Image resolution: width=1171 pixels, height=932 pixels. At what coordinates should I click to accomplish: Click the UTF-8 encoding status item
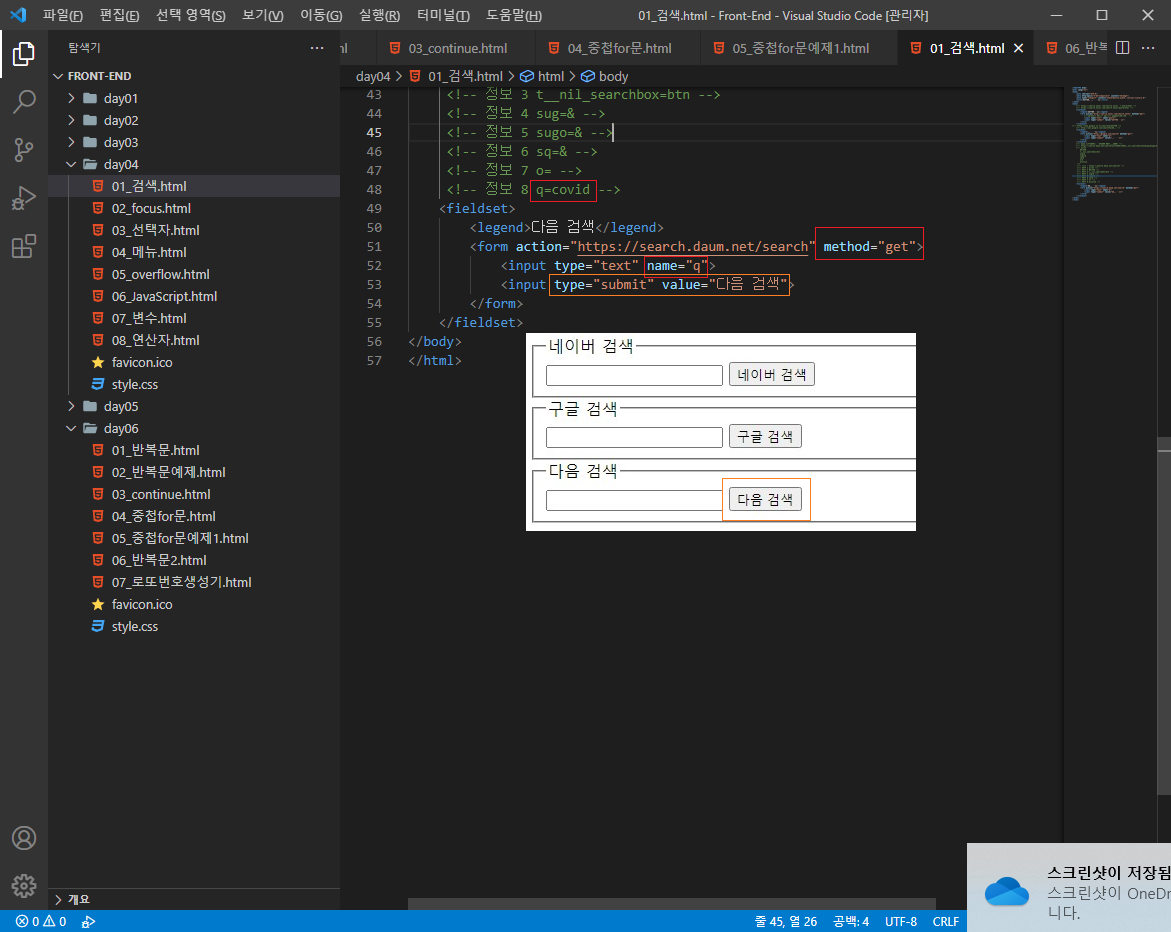pos(901,922)
